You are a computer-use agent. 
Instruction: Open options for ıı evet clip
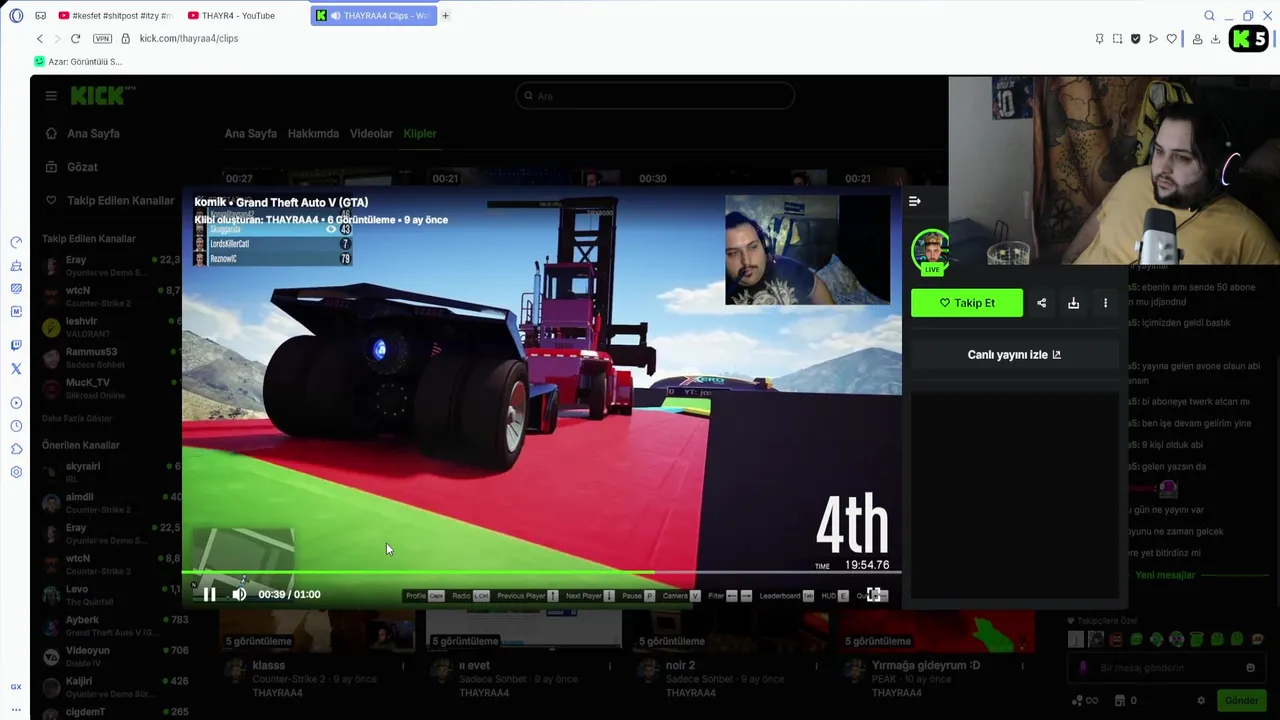point(609,666)
